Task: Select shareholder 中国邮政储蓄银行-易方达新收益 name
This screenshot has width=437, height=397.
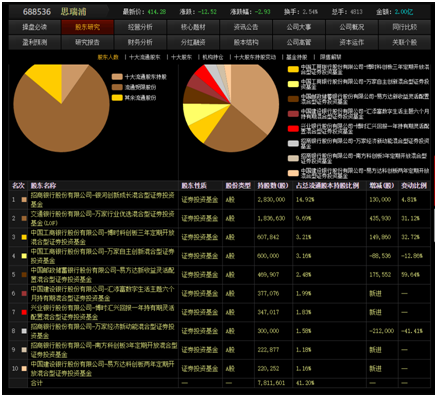Action: pos(103,275)
